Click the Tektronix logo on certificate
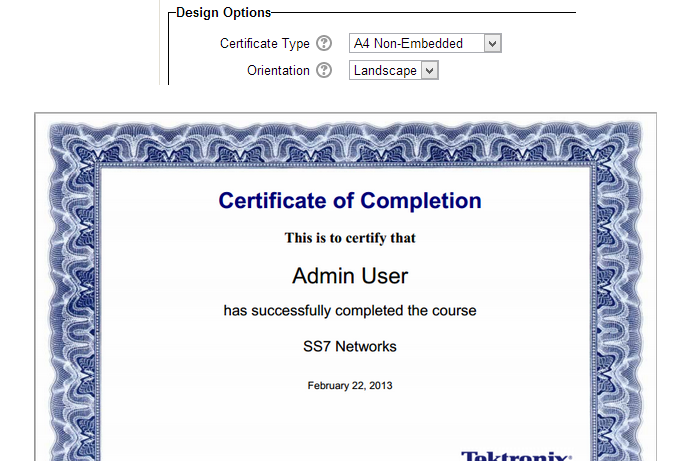The image size is (685, 461). pyautogui.click(x=516, y=455)
